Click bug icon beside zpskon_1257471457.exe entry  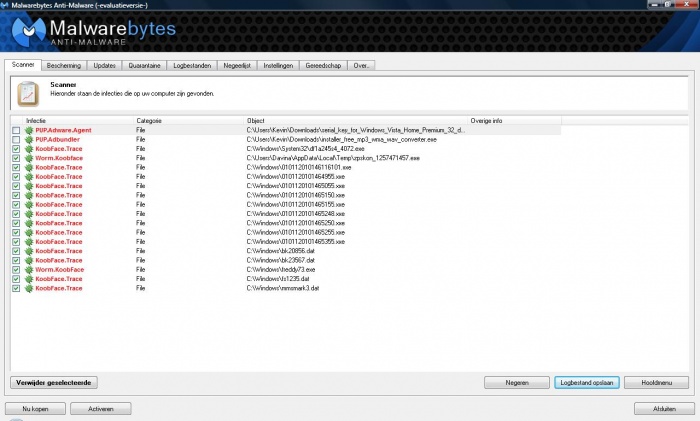[29, 158]
